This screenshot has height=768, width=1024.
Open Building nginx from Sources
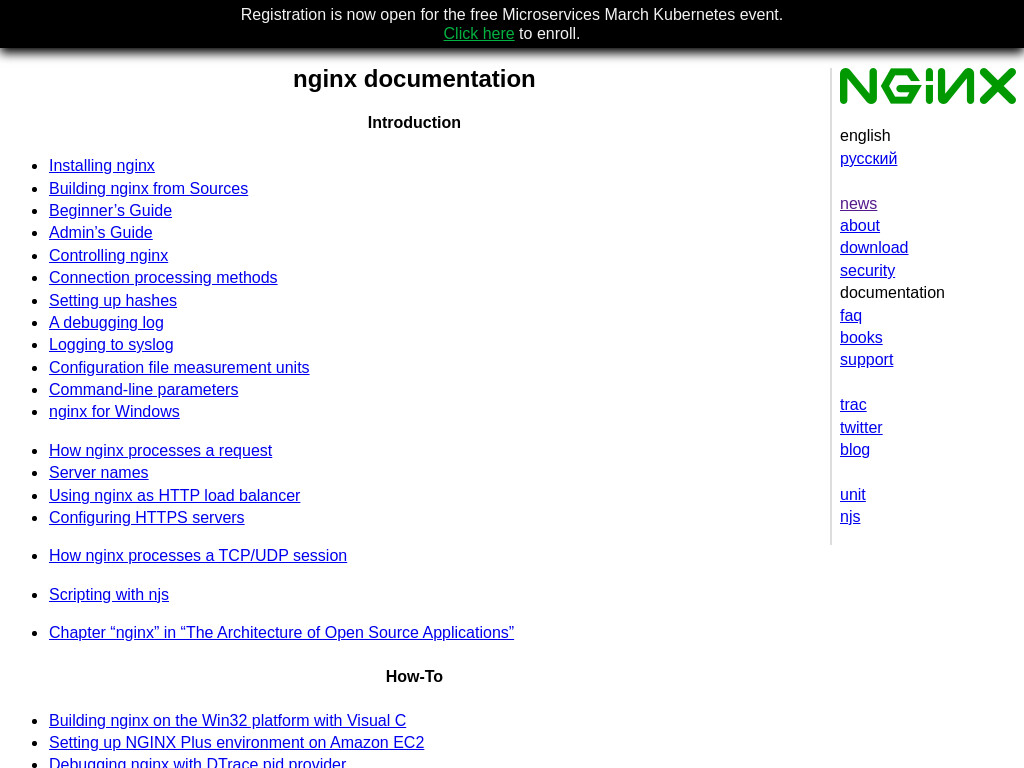click(x=148, y=188)
